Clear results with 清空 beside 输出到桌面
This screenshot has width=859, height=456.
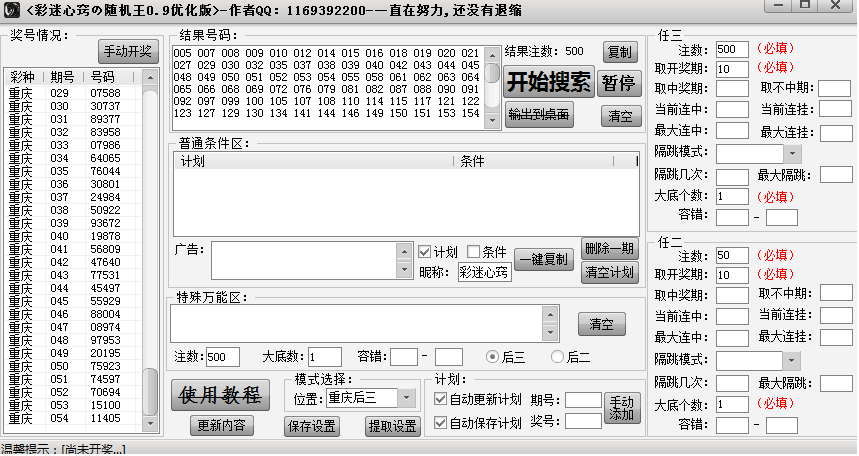621,116
